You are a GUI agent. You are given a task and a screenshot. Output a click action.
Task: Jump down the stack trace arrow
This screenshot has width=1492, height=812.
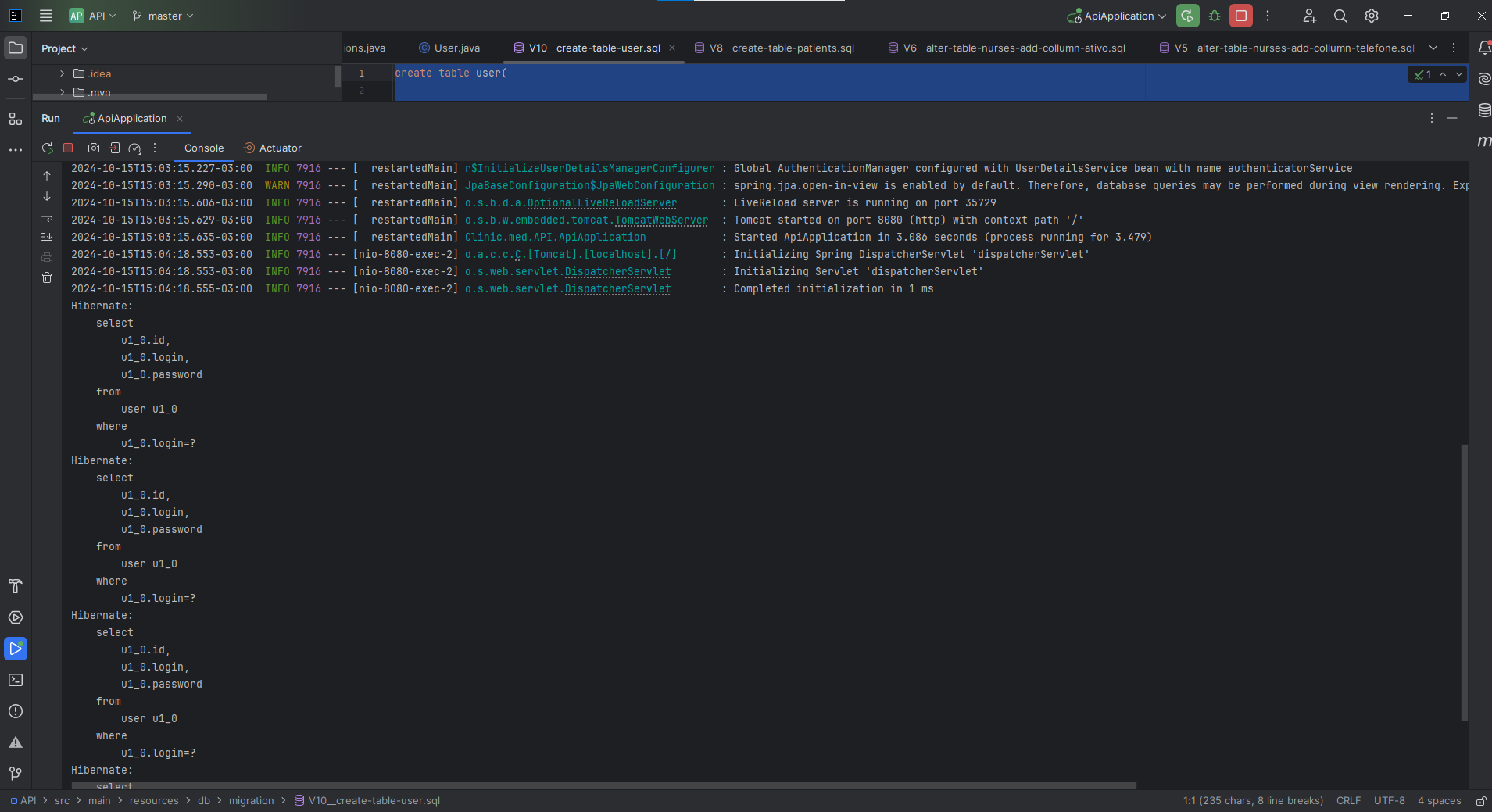tap(47, 196)
